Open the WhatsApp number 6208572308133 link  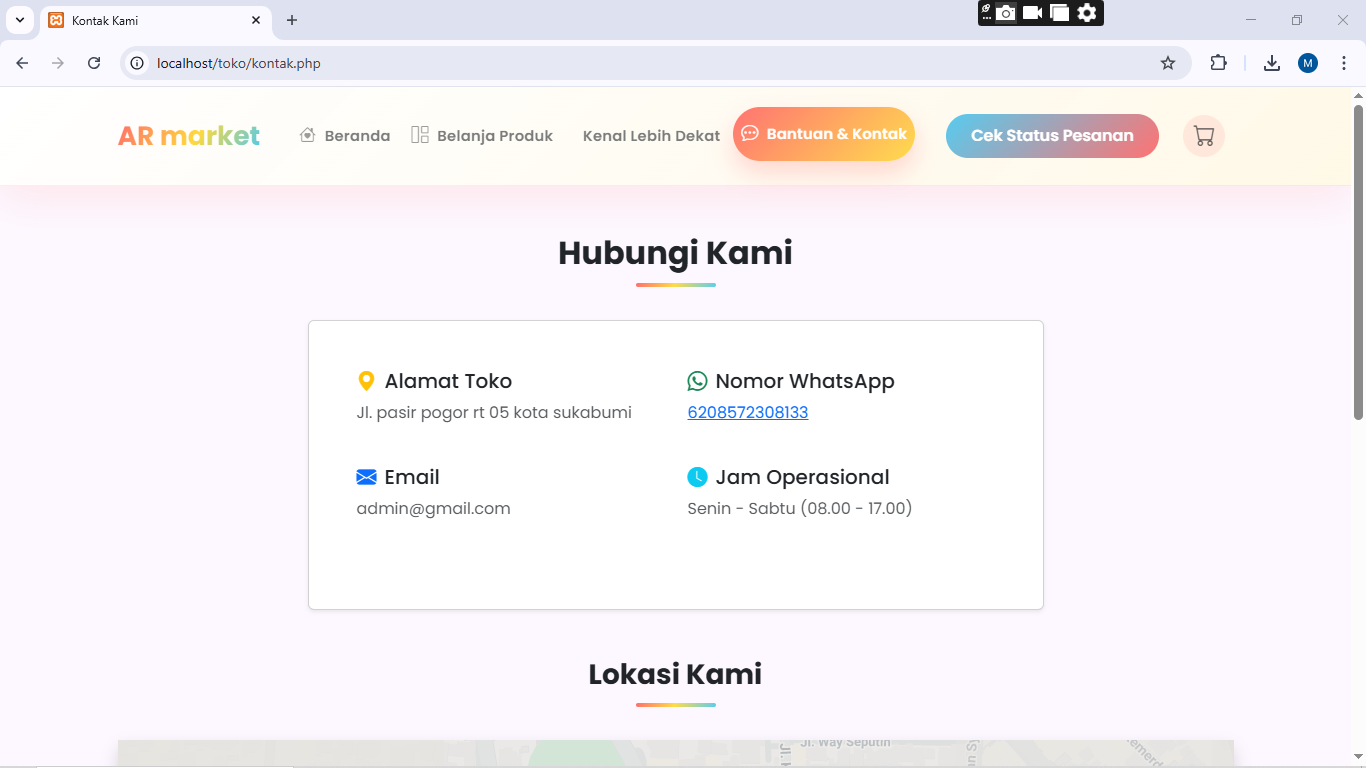[x=748, y=412]
